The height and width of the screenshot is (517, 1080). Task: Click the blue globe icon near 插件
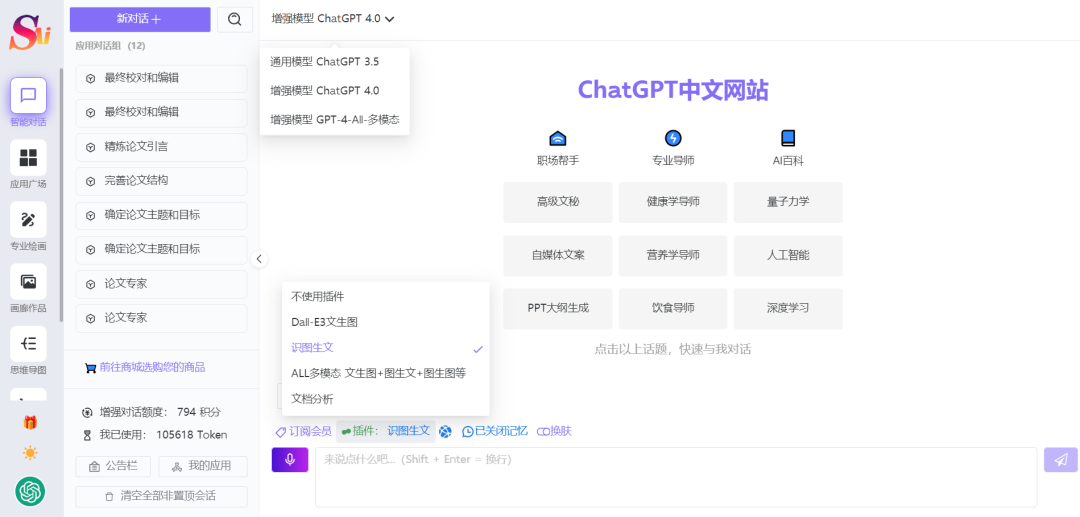446,432
